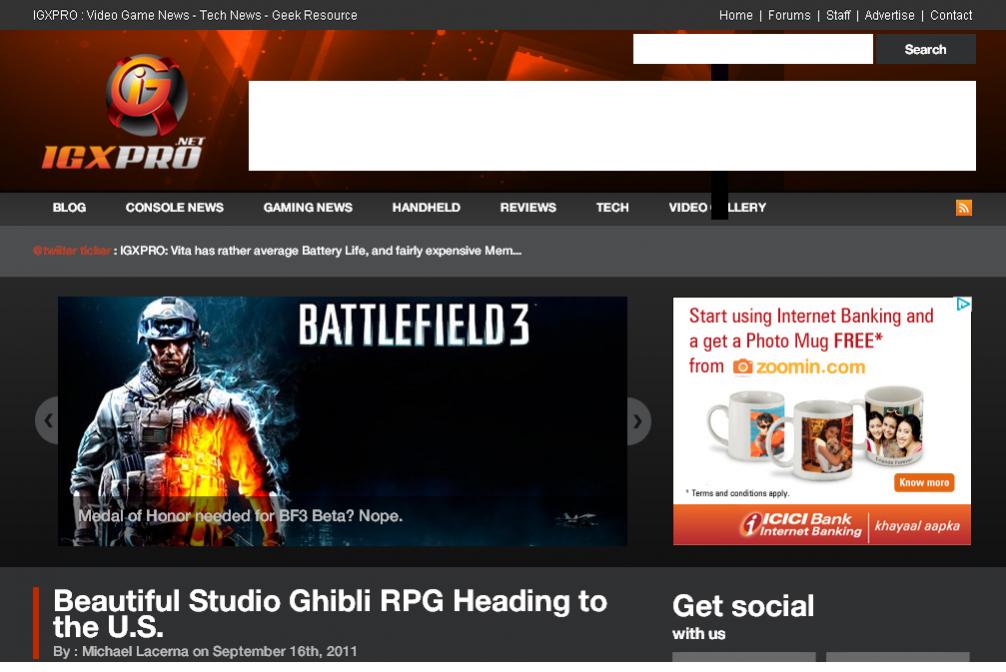Open the Home link in top bar
1006x672 pixels.
735,15
